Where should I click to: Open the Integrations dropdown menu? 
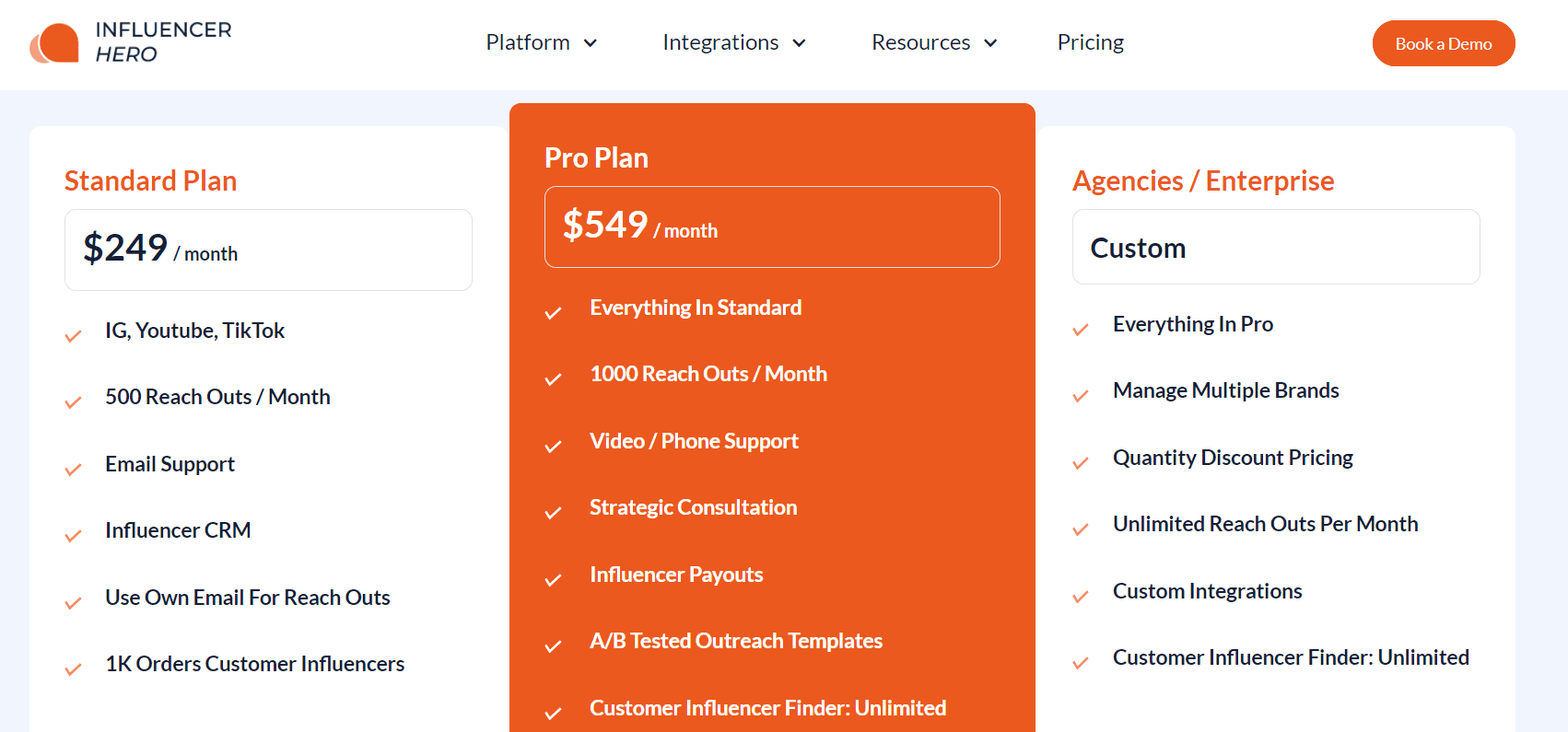pyautogui.click(x=733, y=42)
